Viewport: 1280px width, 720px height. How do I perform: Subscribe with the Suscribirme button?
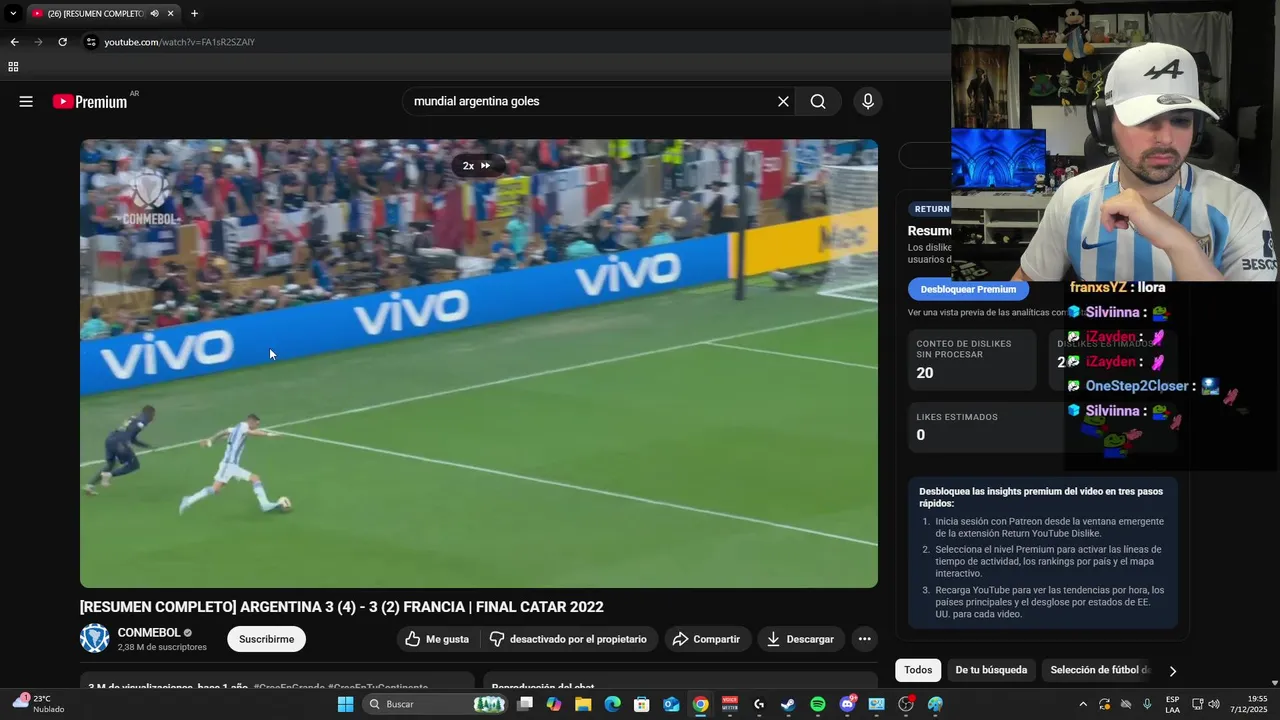pyautogui.click(x=266, y=639)
